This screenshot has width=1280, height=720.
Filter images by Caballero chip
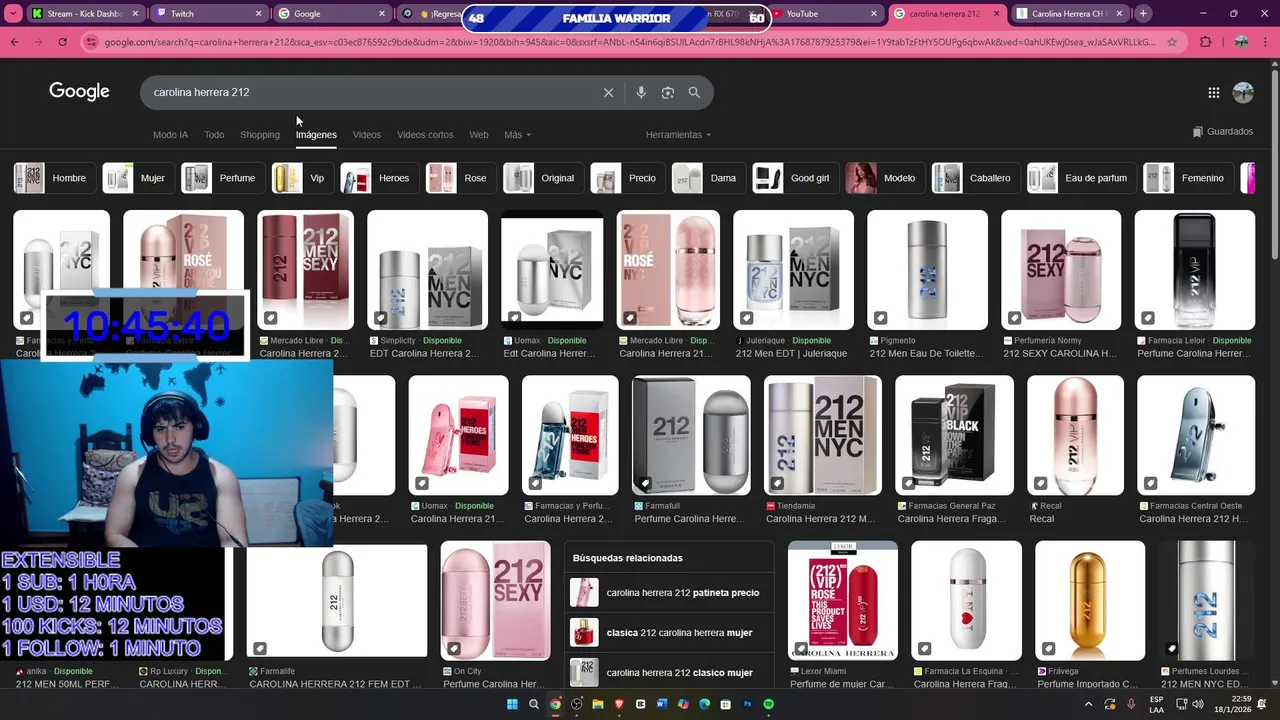click(x=976, y=178)
